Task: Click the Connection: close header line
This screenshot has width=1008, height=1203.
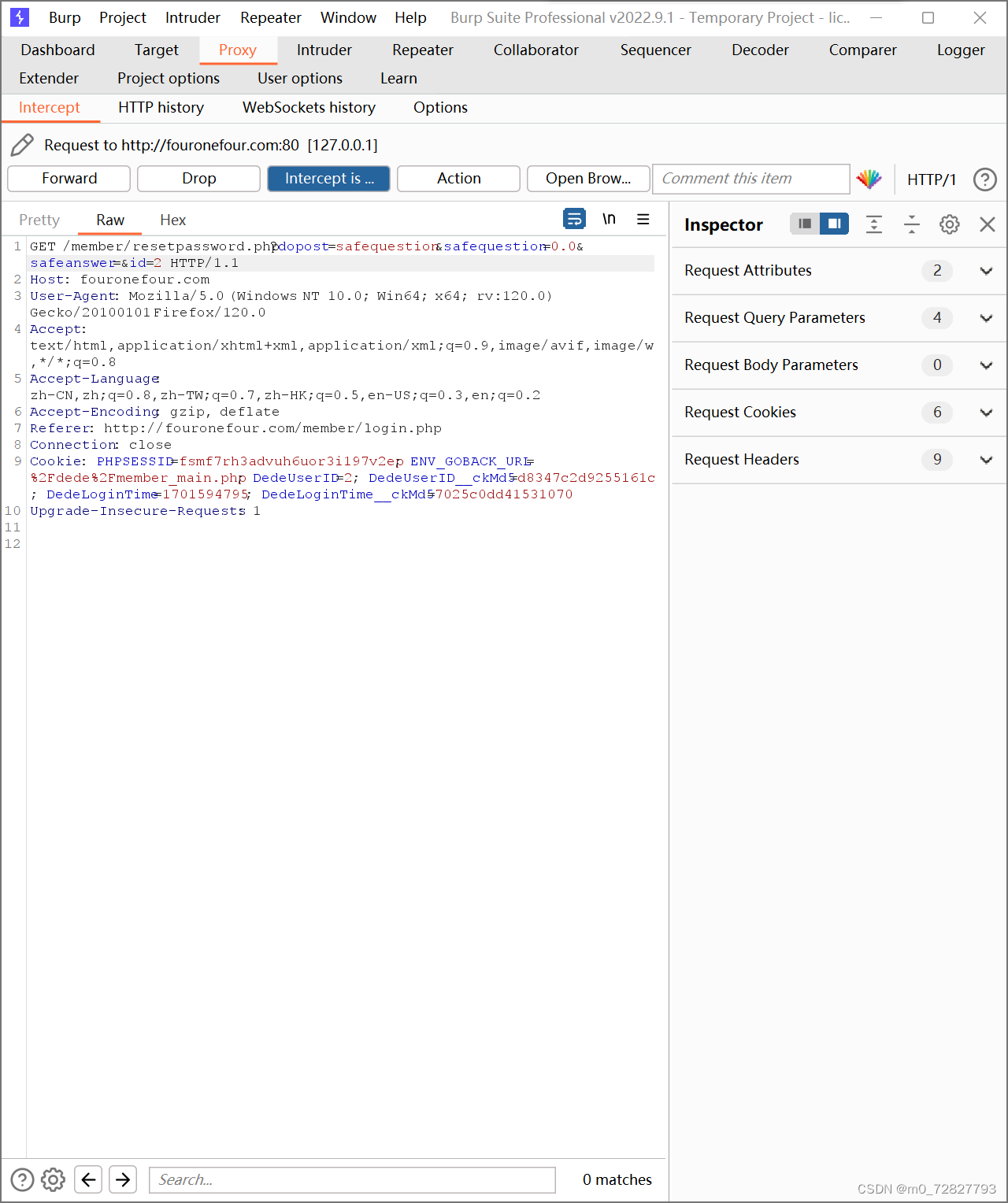Action: [x=101, y=445]
